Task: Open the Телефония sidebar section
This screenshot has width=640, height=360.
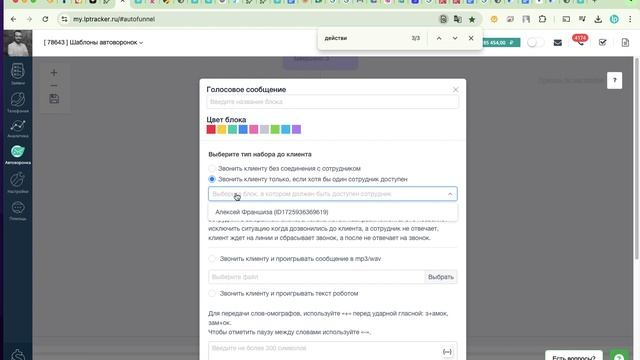Action: 18,102
